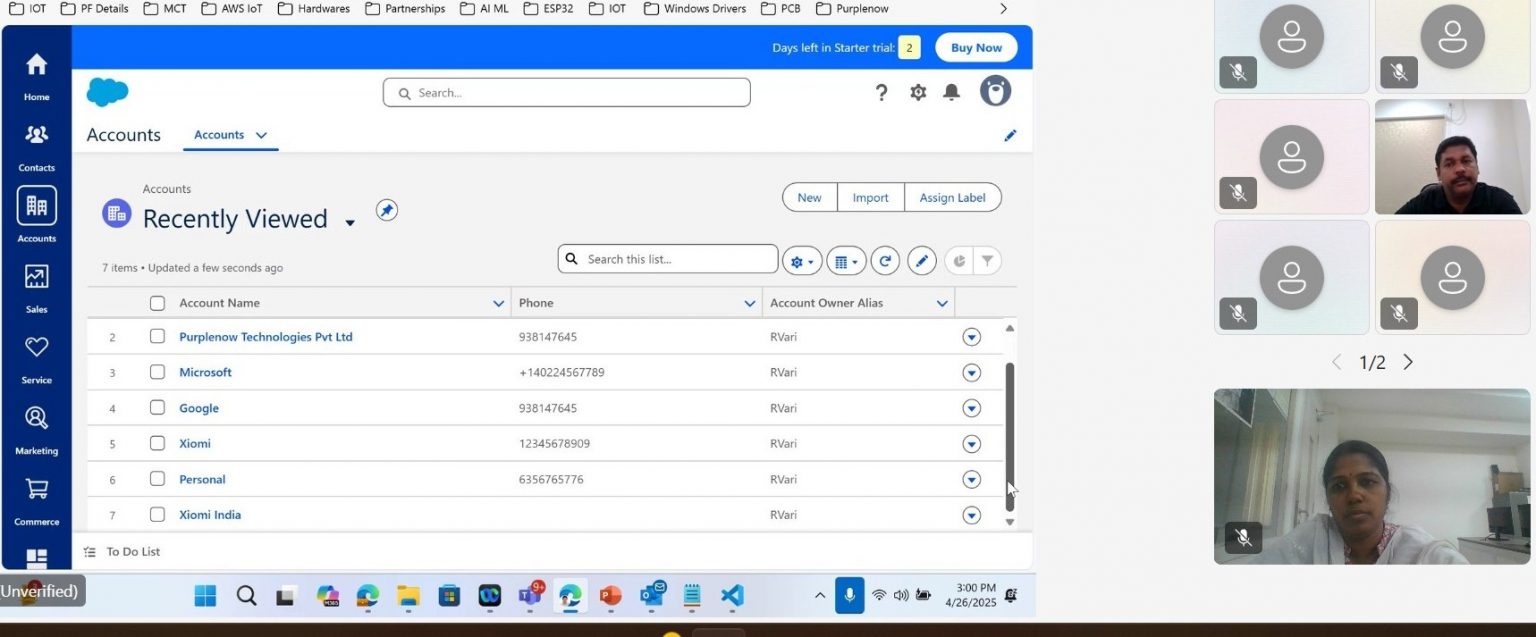Open row actions dropdown for Xiomi
This screenshot has height=637, width=1536.
tap(971, 444)
